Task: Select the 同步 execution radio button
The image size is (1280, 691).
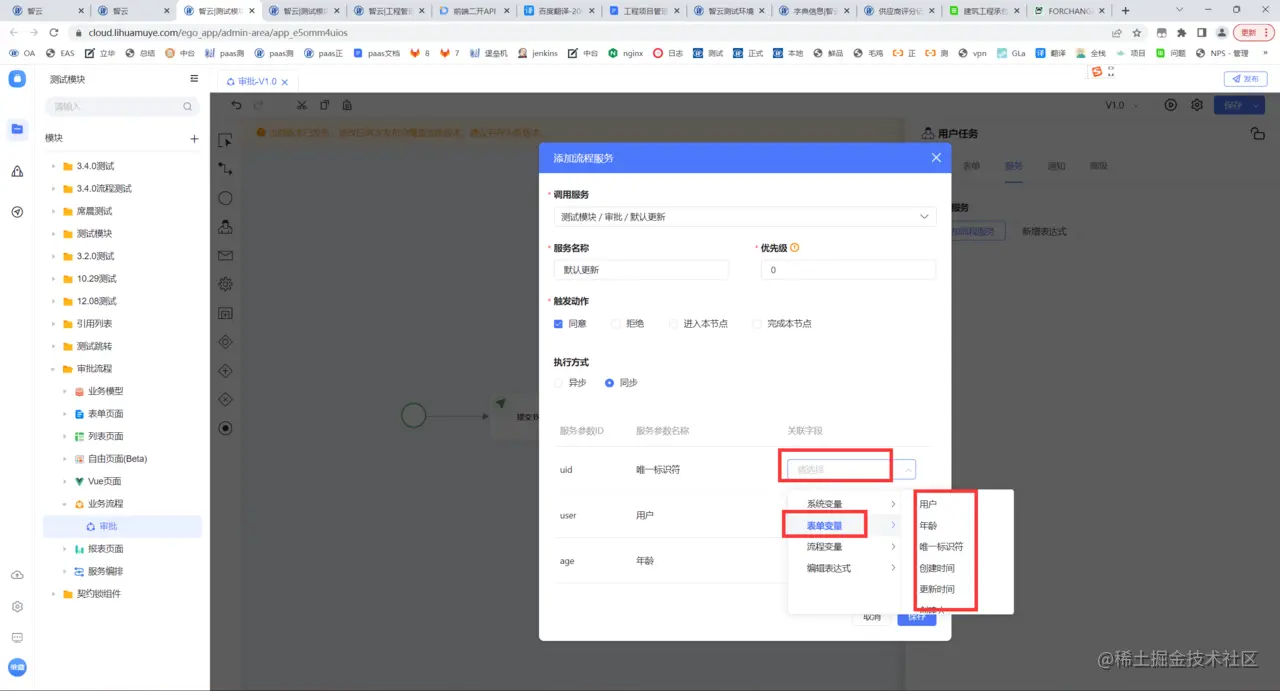Action: coord(609,383)
